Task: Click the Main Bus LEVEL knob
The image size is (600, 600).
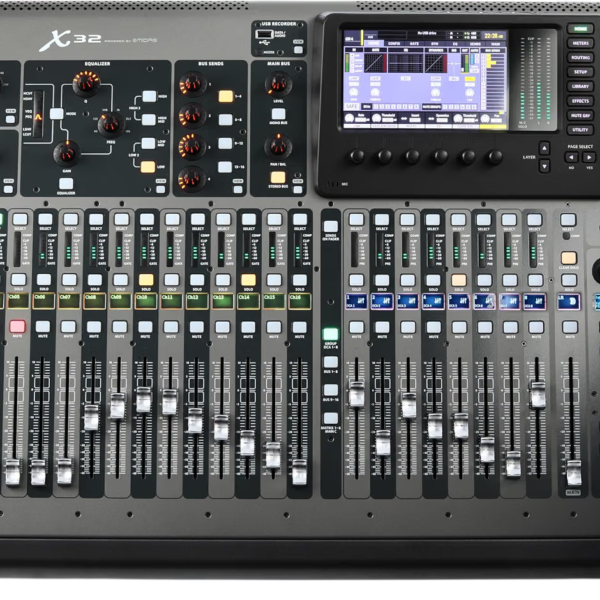Action: click(x=279, y=84)
